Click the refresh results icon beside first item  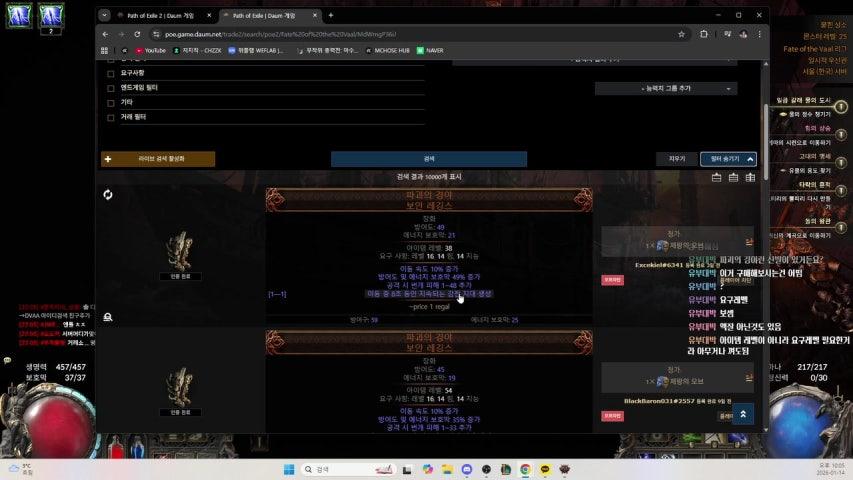(108, 195)
